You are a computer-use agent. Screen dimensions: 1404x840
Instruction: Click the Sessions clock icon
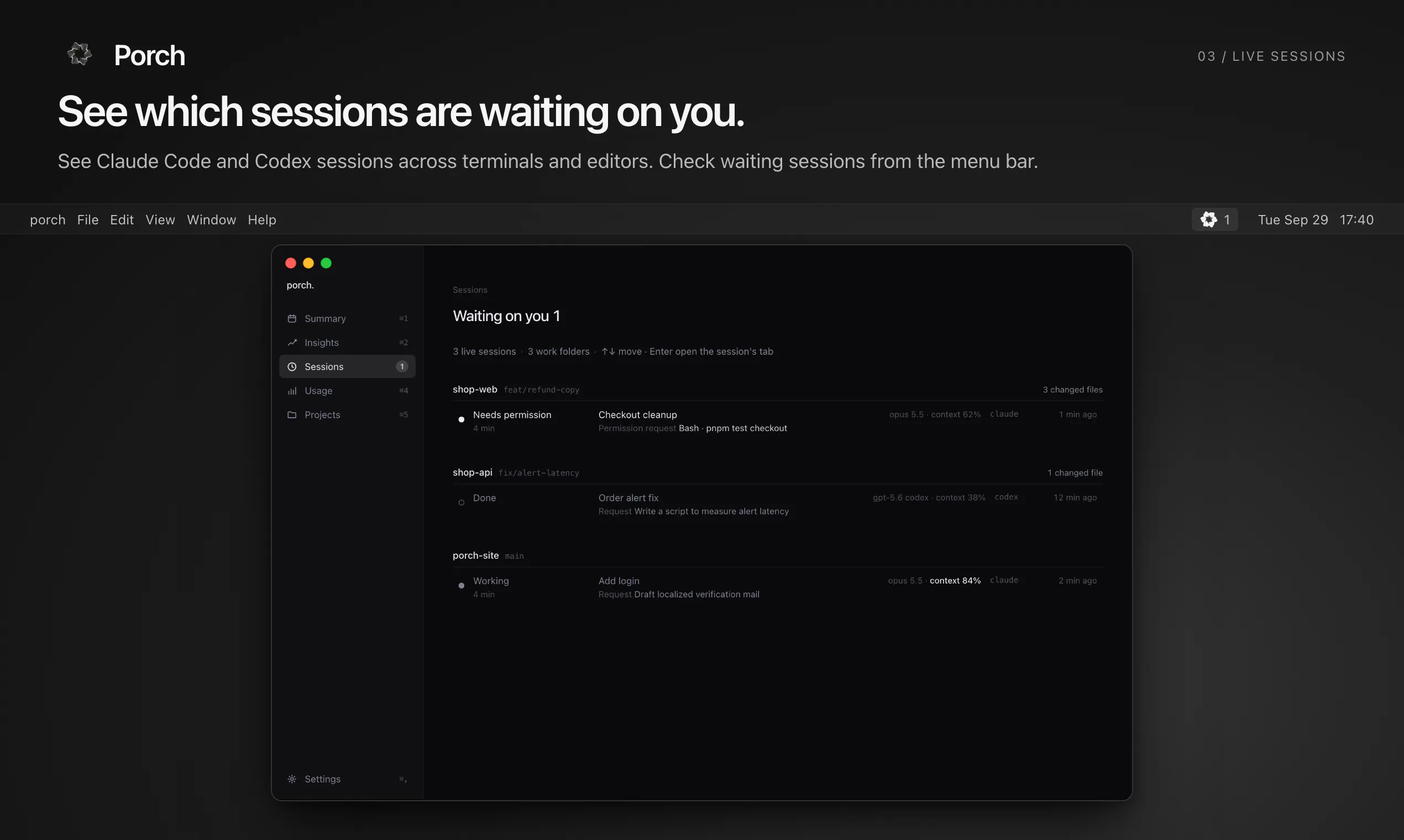(291, 367)
